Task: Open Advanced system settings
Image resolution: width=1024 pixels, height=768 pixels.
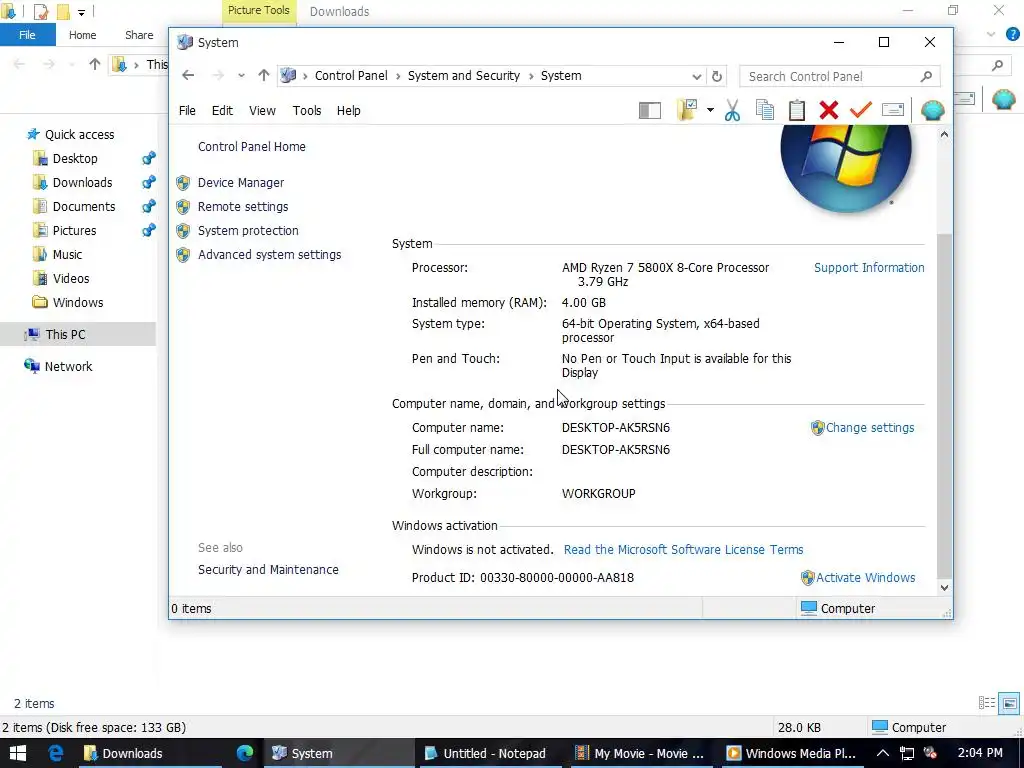Action: coord(269,255)
